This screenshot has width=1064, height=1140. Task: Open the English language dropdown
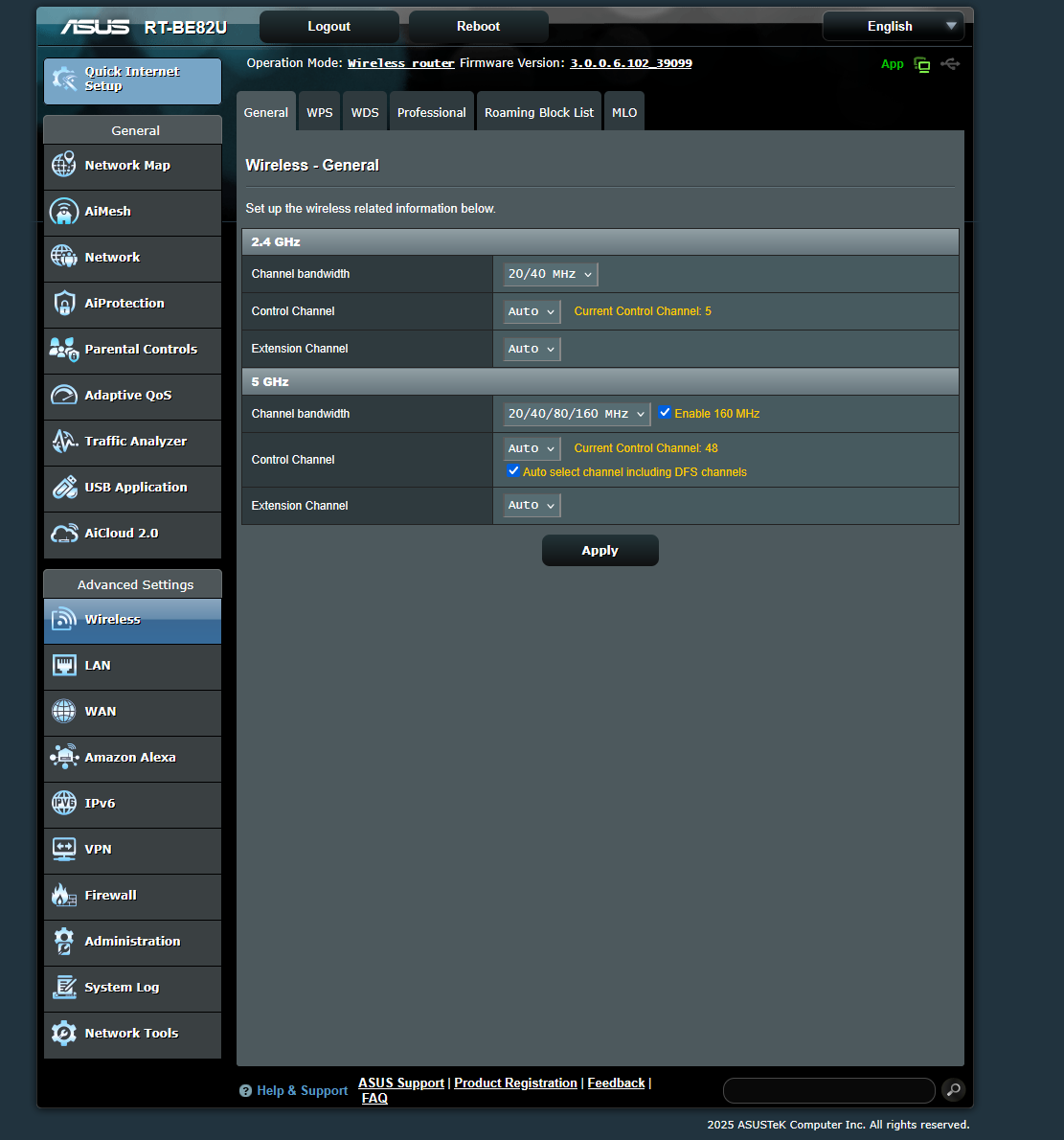click(893, 27)
